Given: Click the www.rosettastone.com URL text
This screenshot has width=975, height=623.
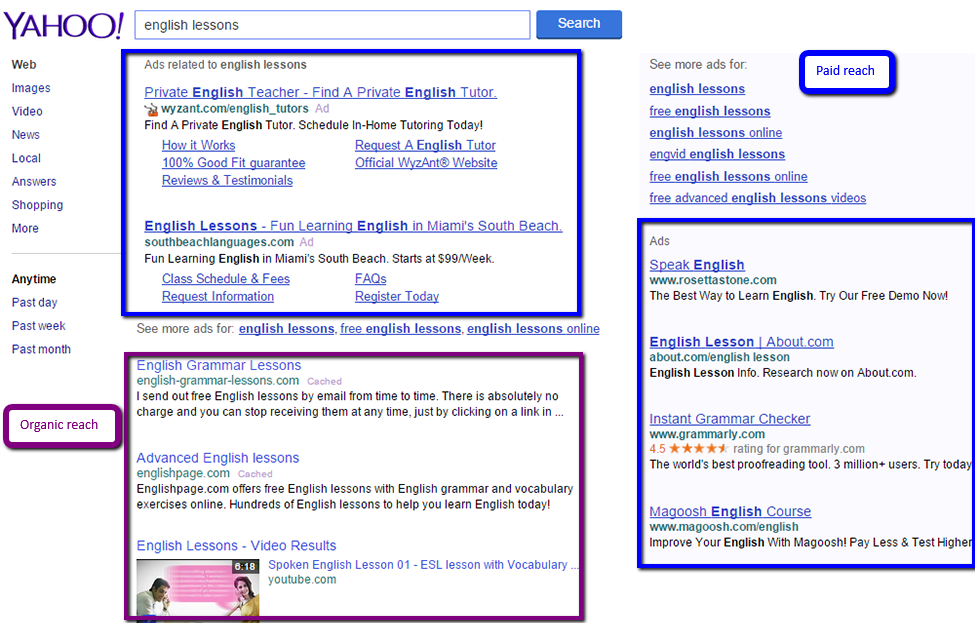Looking at the screenshot, I should click(x=713, y=280).
